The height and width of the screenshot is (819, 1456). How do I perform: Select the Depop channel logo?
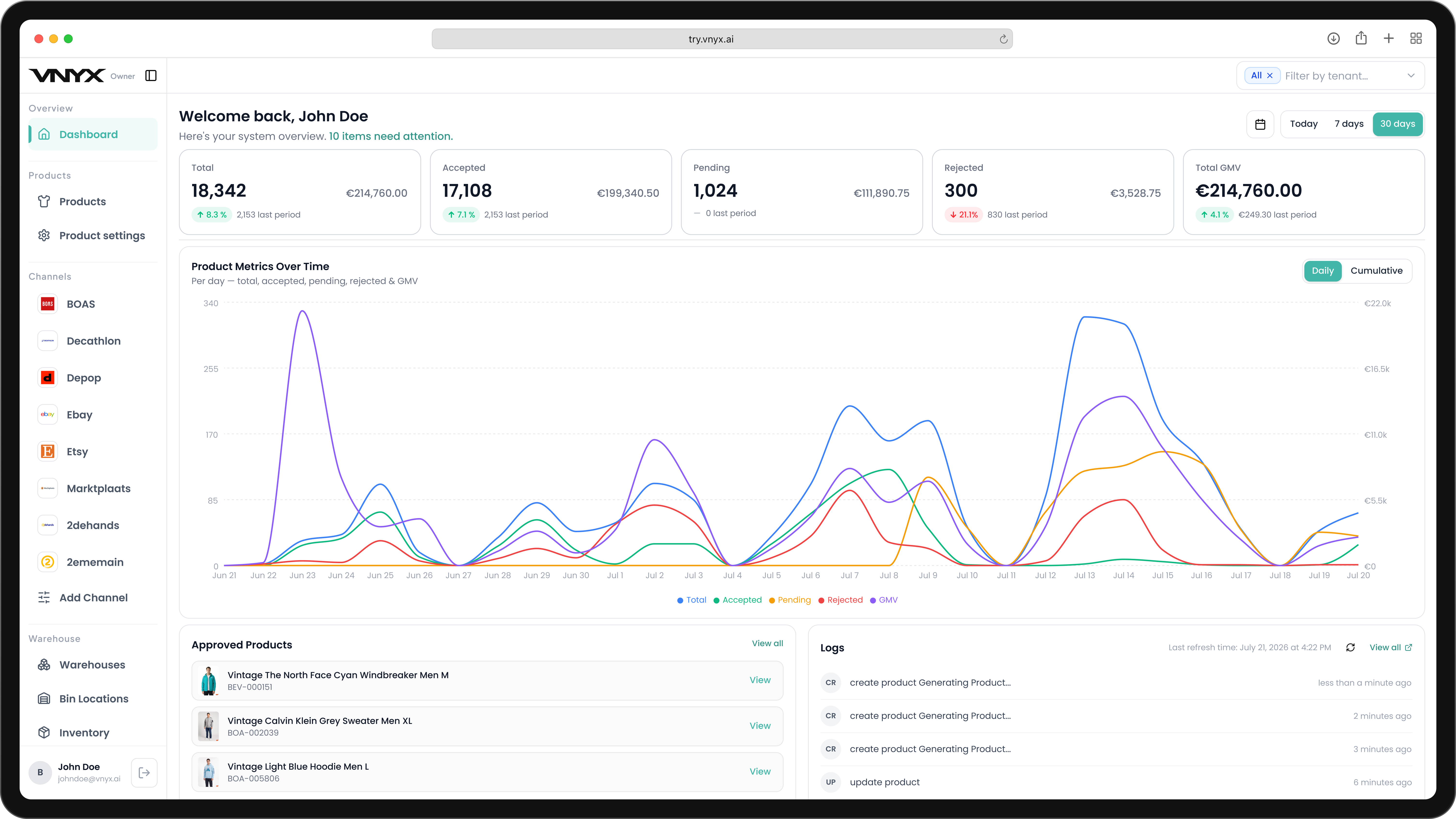click(47, 378)
